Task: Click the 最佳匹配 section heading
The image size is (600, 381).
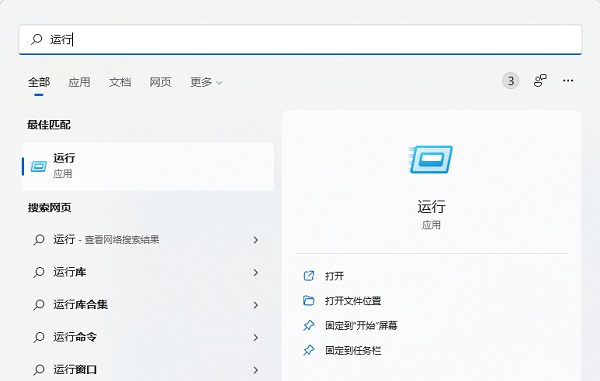Action: tap(49, 125)
